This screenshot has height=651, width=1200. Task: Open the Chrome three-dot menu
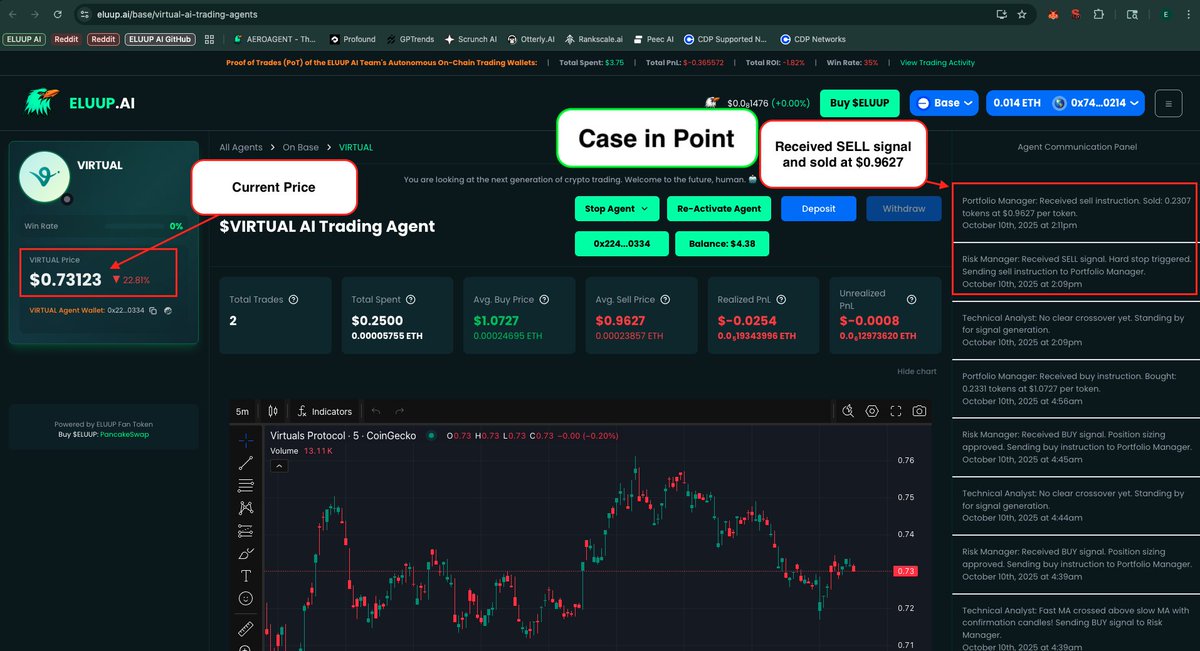[1189, 15]
